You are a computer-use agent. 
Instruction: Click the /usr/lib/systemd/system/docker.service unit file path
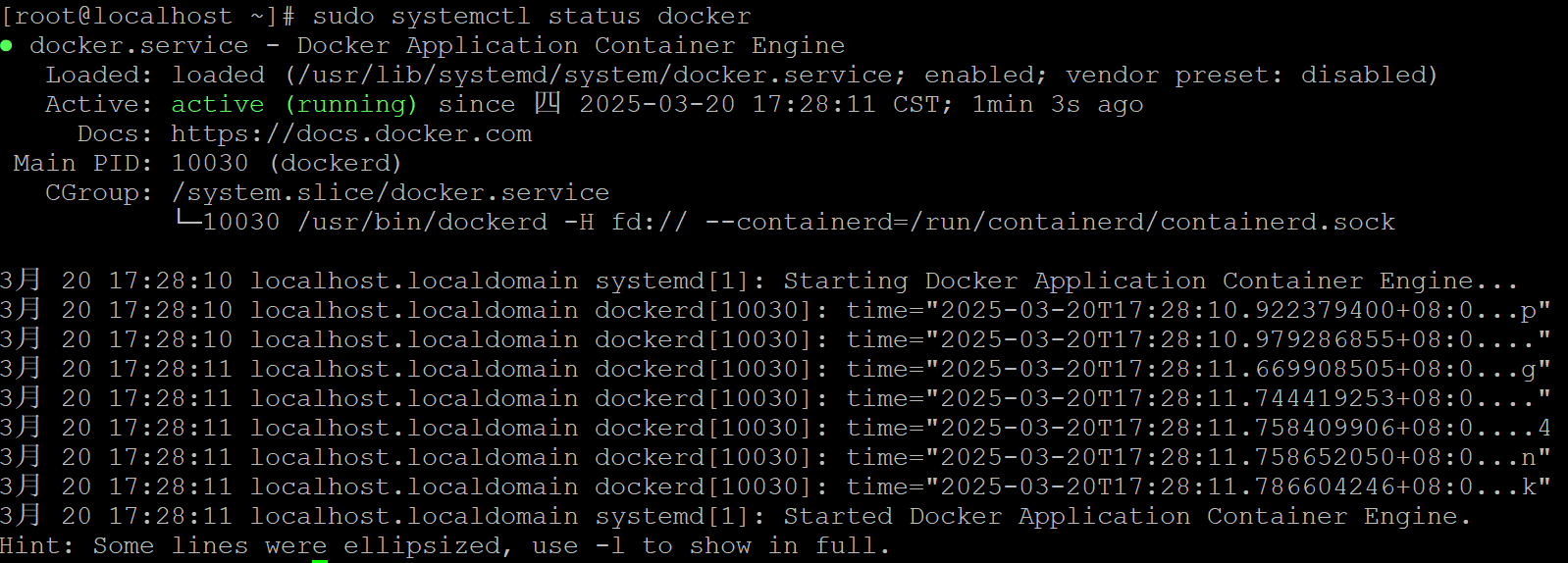click(597, 76)
